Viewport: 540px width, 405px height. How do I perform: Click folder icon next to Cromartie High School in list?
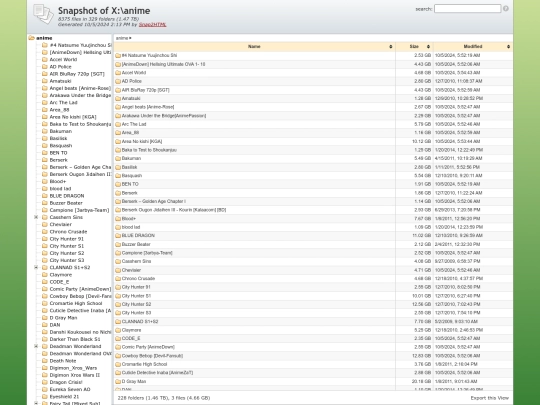click(x=118, y=364)
